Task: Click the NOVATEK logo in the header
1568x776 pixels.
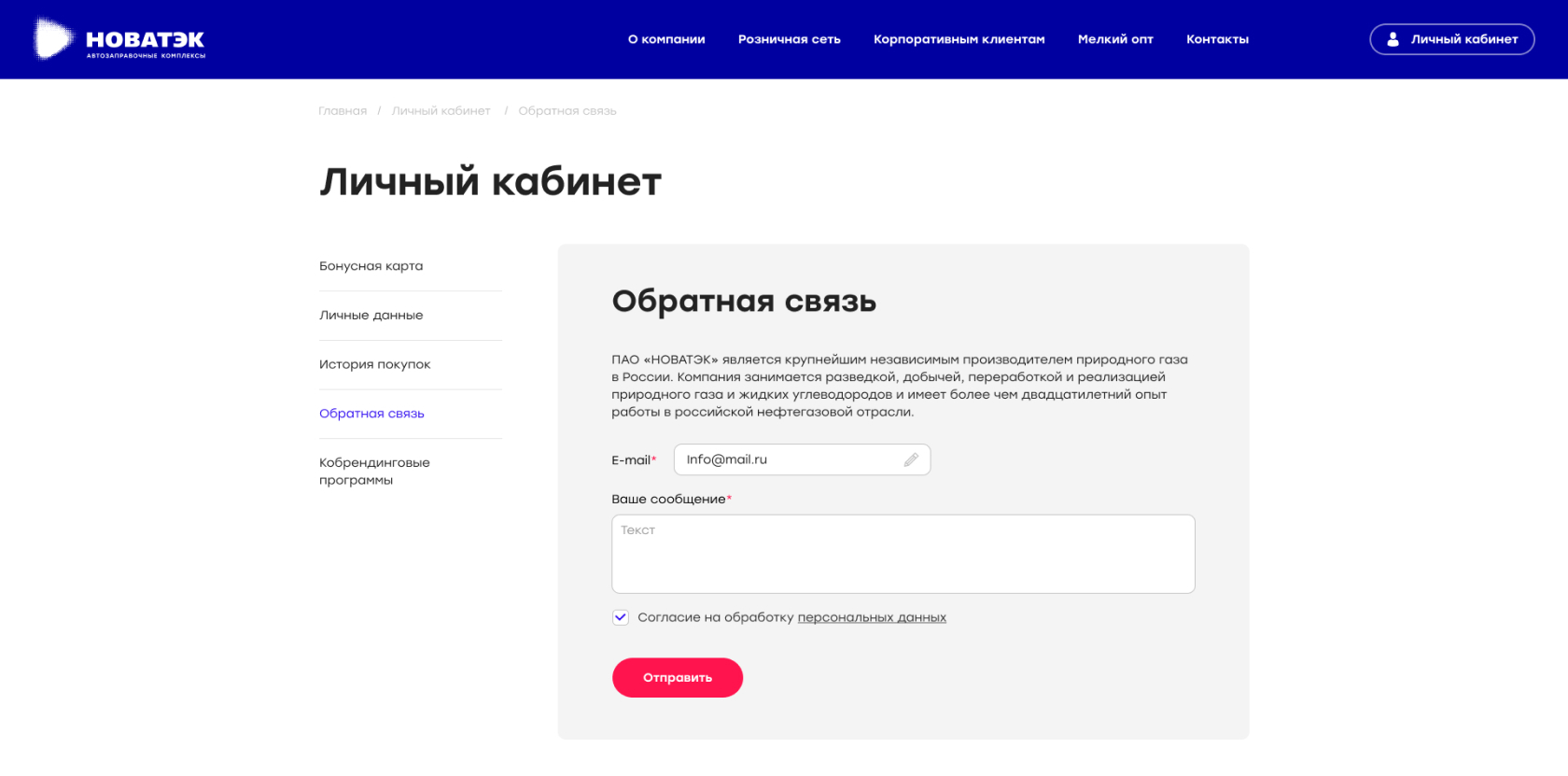Action: [119, 40]
